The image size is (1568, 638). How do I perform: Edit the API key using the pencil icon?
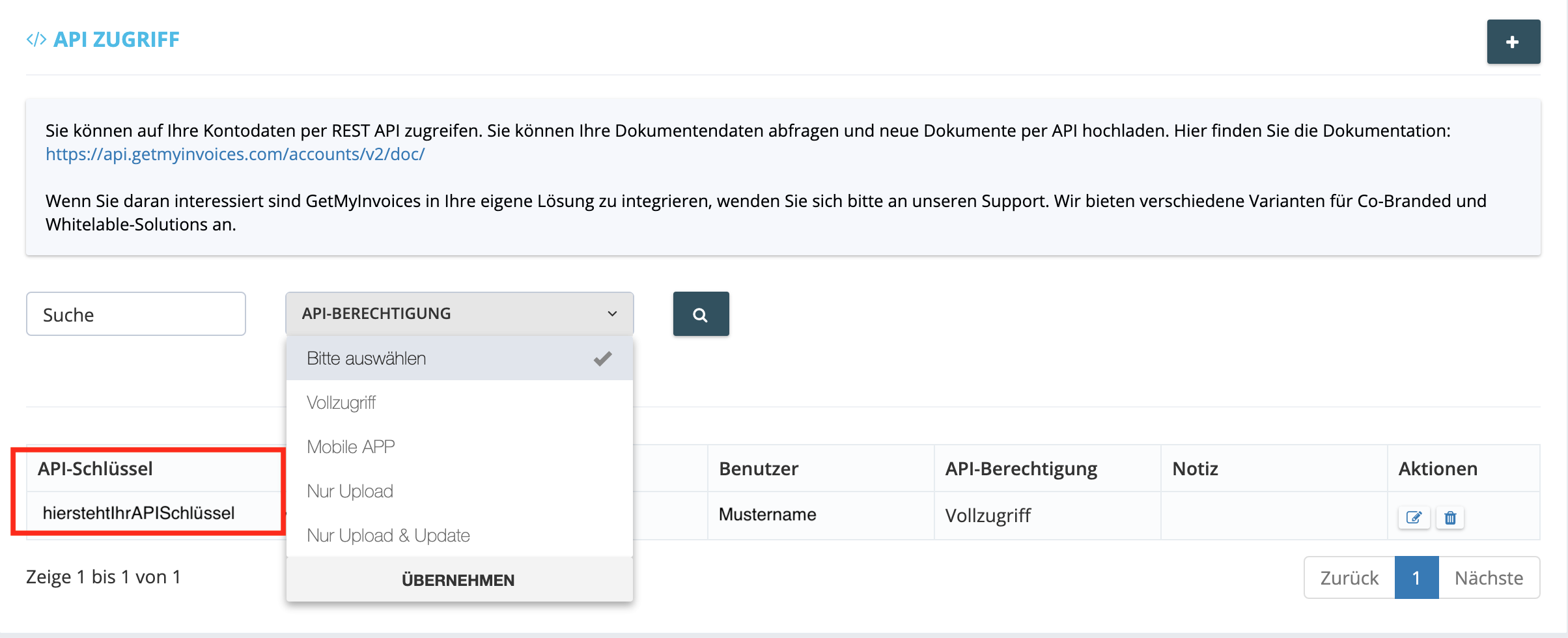pos(1414,517)
